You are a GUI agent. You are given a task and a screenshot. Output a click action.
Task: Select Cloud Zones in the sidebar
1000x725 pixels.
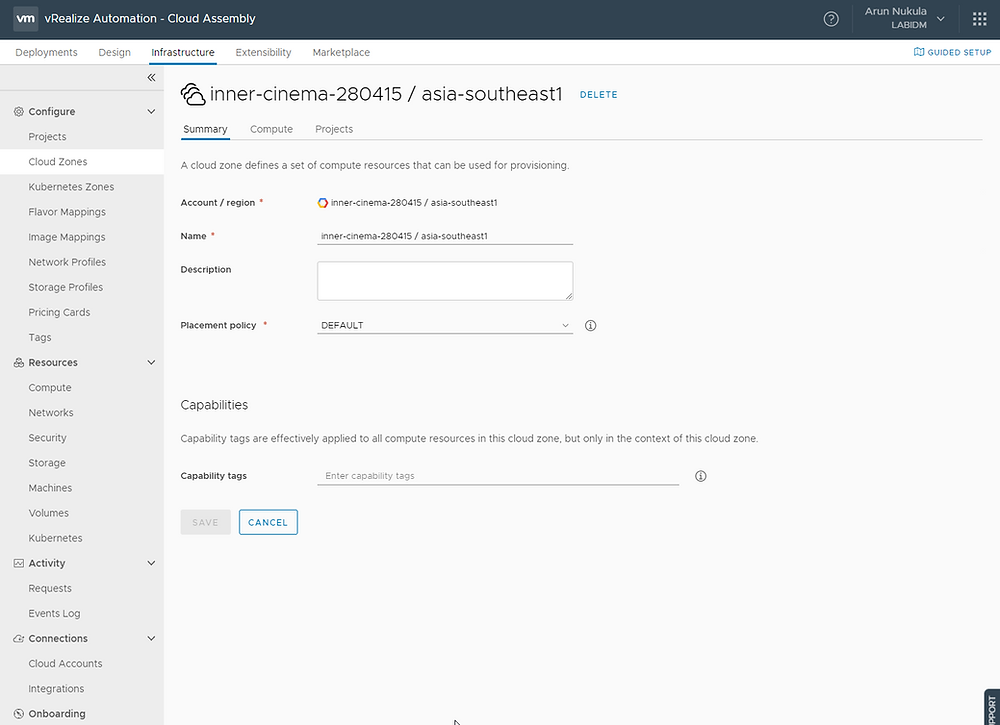(82, 162)
